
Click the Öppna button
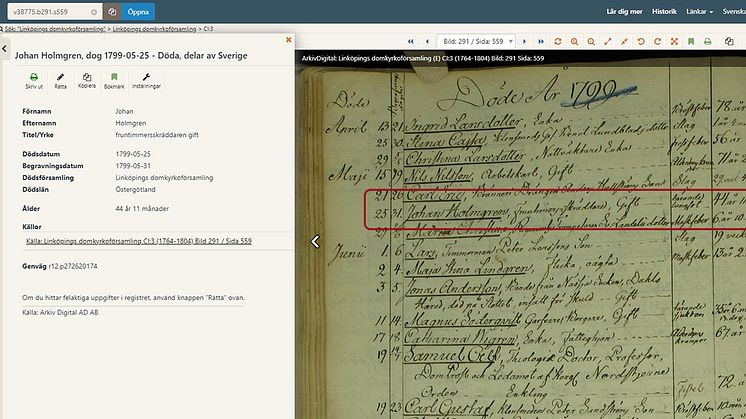(138, 12)
